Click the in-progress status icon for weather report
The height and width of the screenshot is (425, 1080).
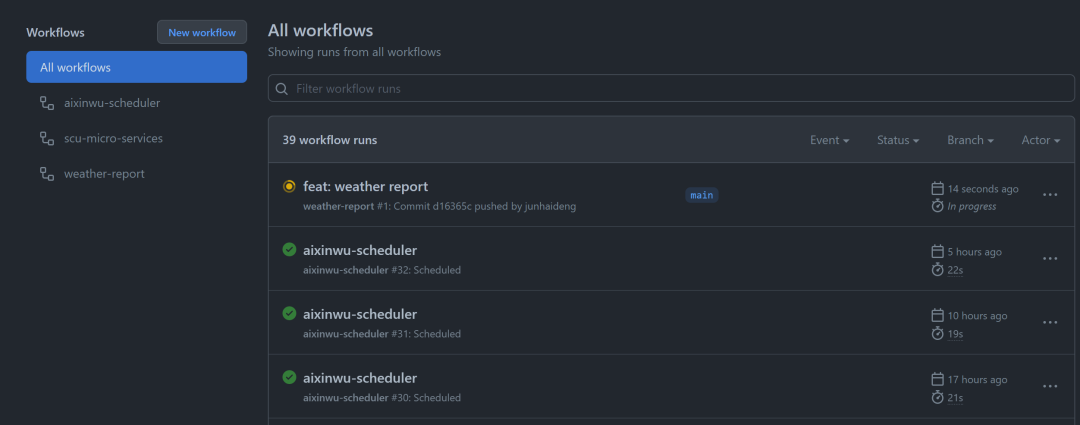tap(289, 186)
